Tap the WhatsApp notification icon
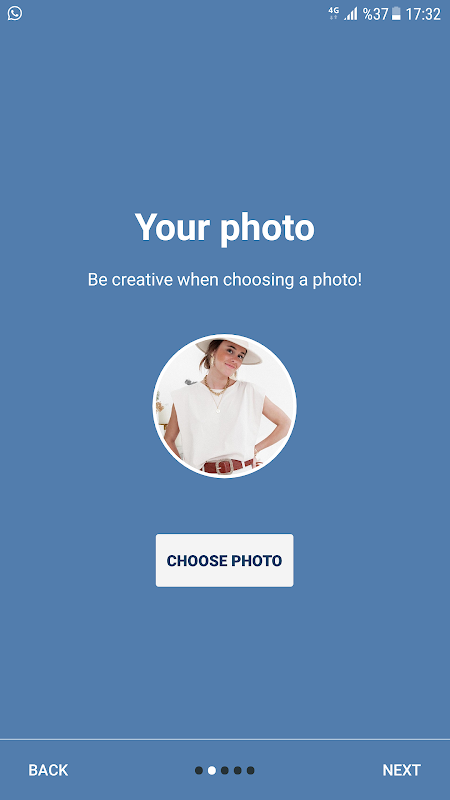The width and height of the screenshot is (450, 800). [15, 13]
